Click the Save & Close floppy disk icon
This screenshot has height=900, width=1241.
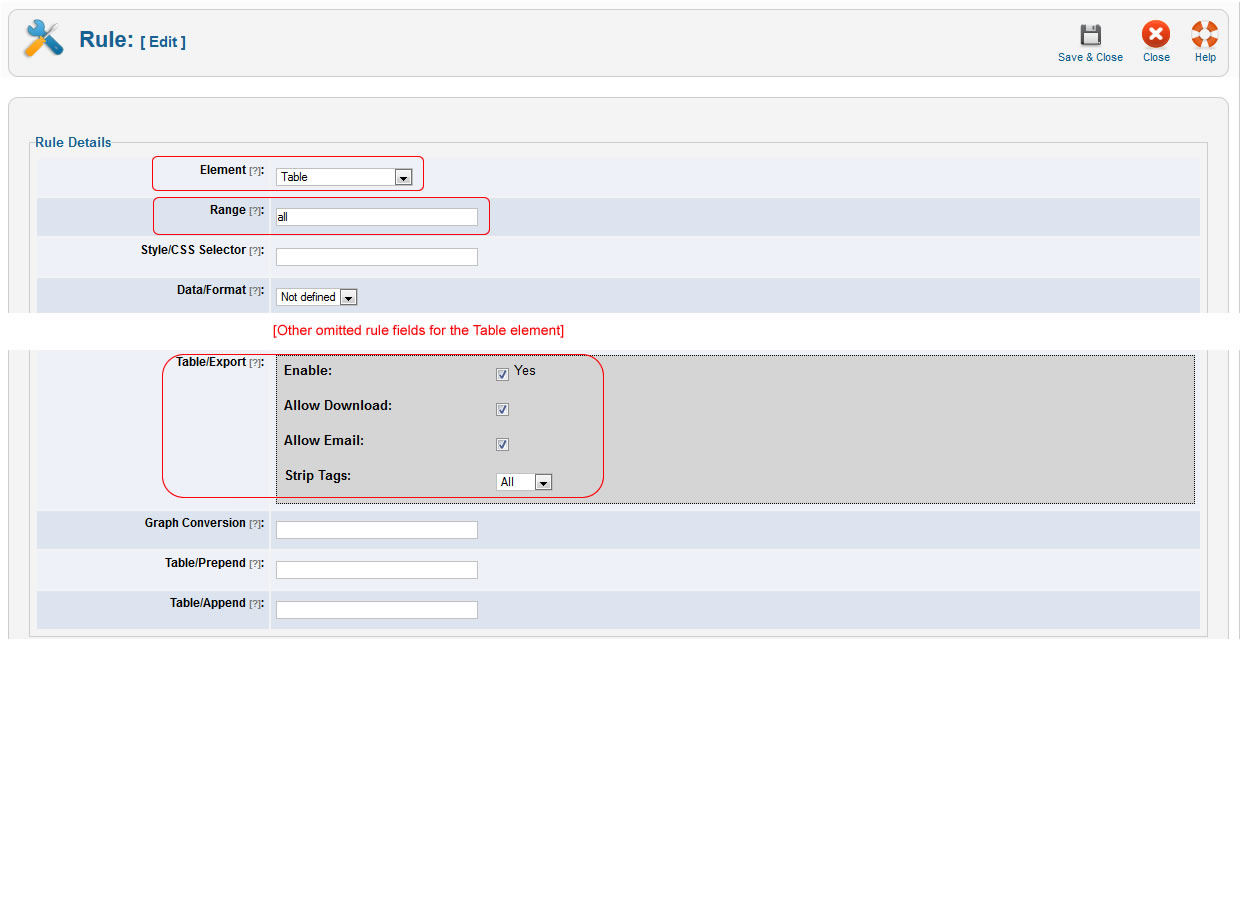pyautogui.click(x=1090, y=35)
